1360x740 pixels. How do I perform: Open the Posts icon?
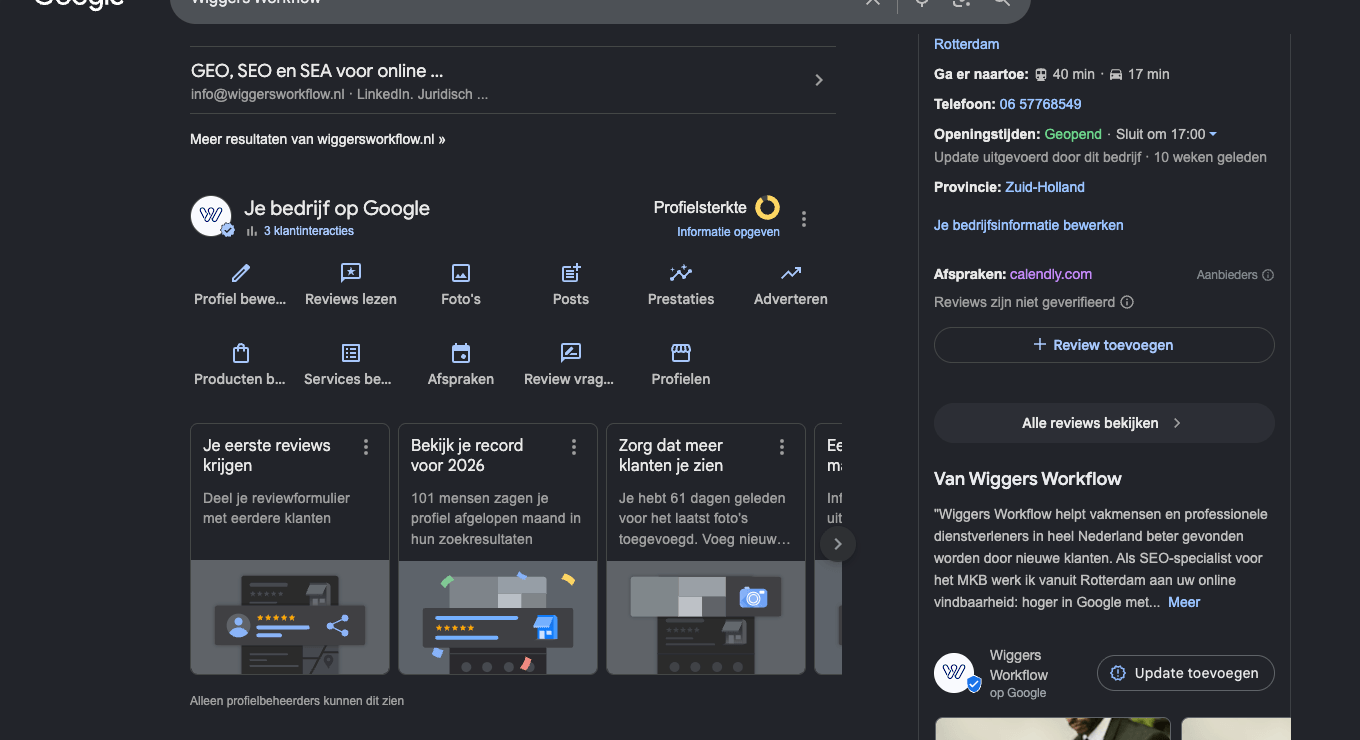point(571,273)
